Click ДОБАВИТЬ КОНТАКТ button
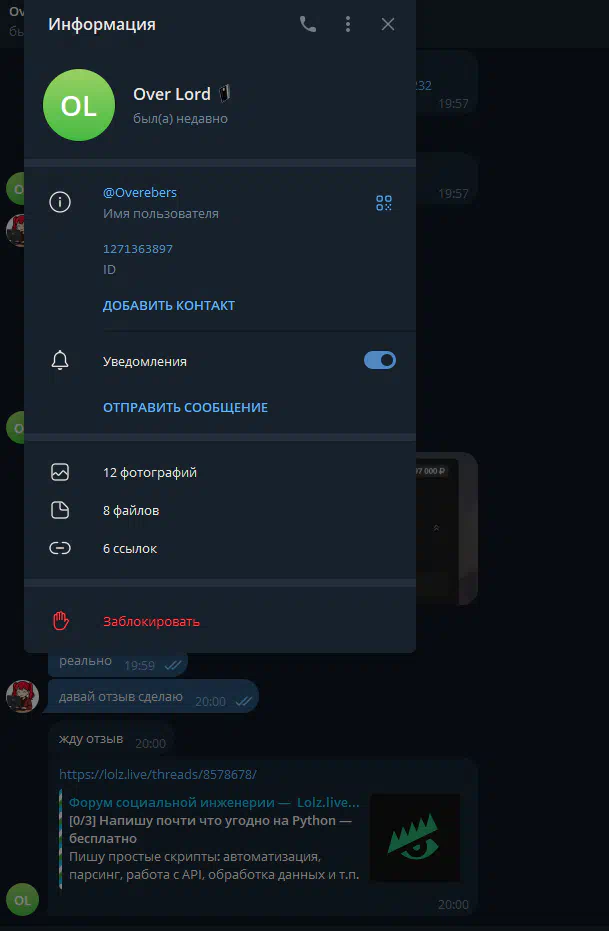The height and width of the screenshot is (931, 609). tap(169, 306)
